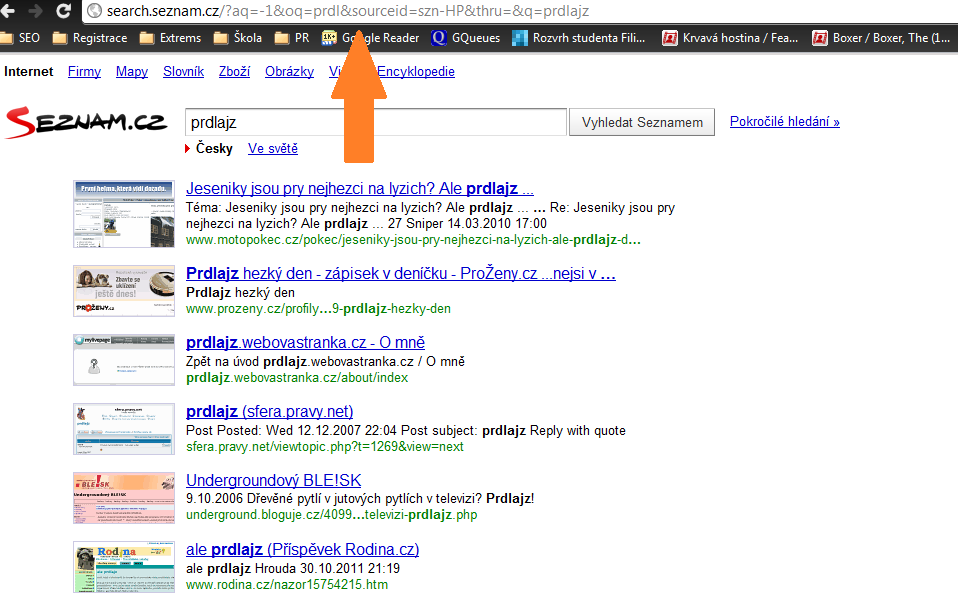
Task: Click snippet 'ale prdlajz Hrouda 30.10.2011 21:19'
Action: pos(293,569)
